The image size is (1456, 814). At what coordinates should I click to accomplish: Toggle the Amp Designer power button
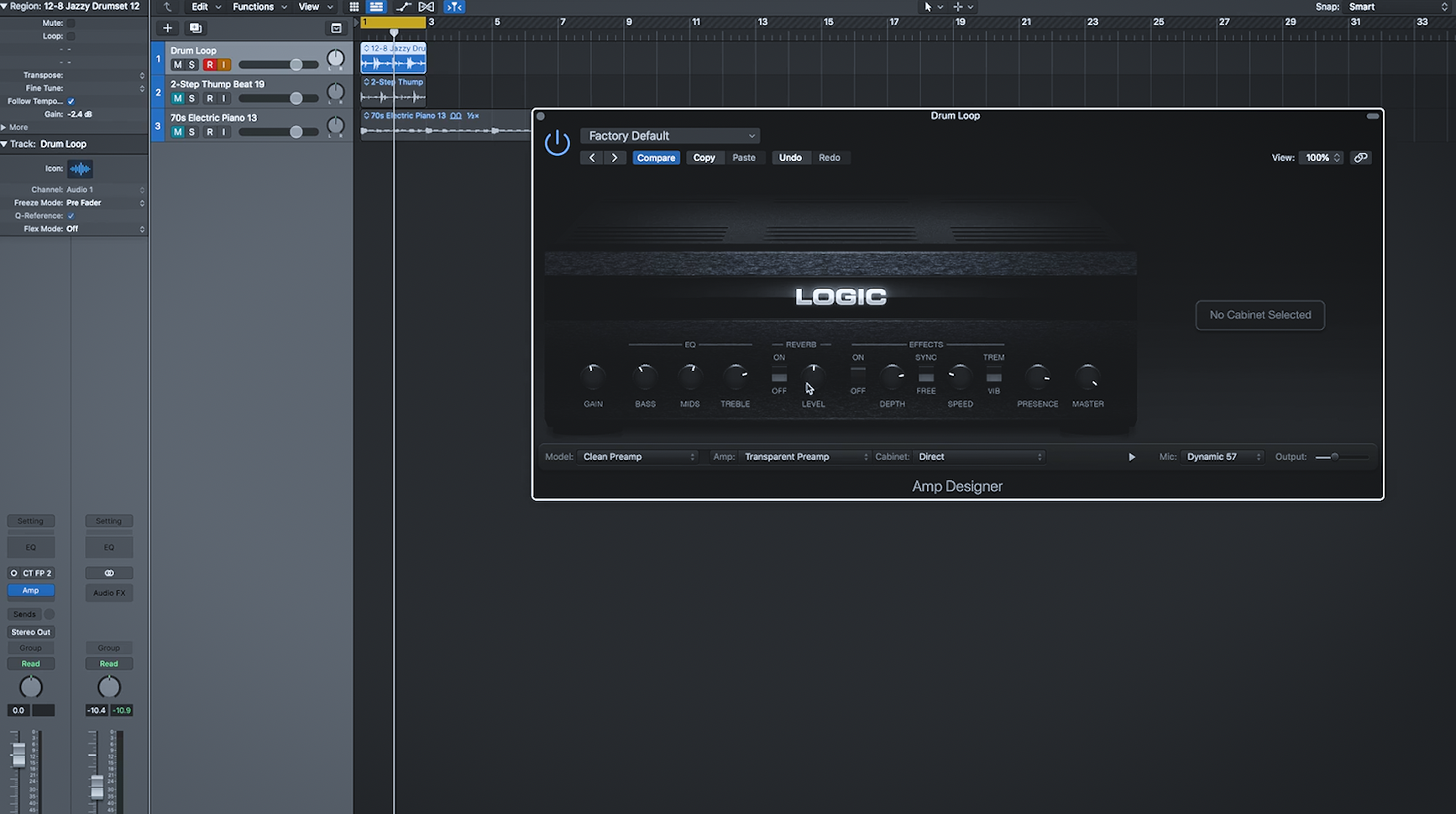(x=557, y=143)
